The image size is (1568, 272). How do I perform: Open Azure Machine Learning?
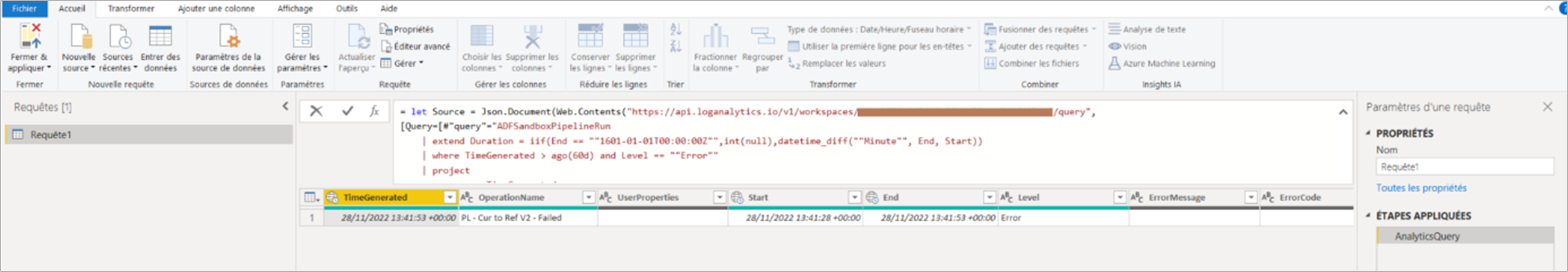pos(1162,64)
